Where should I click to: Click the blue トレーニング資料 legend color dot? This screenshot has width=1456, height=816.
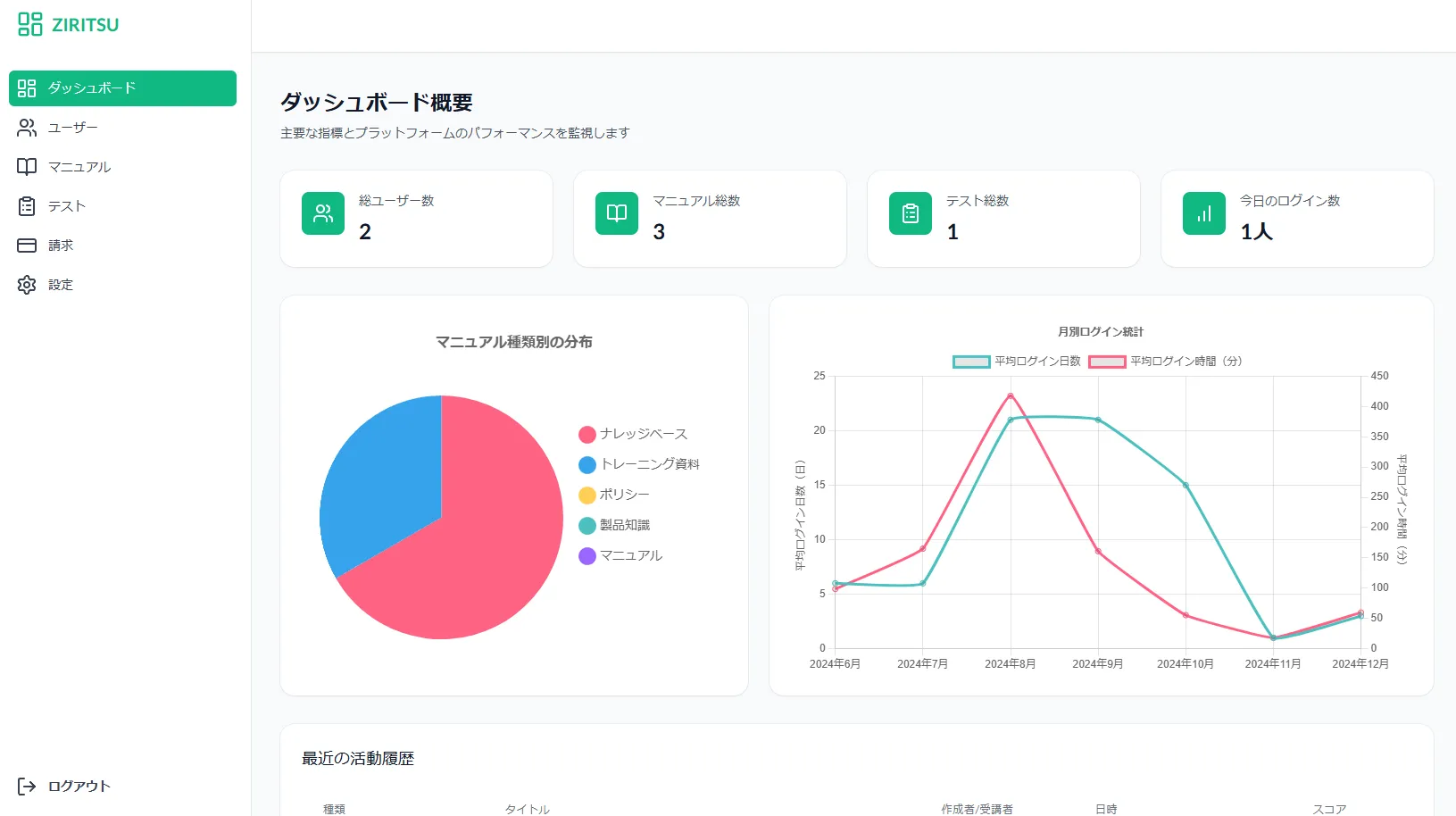[x=587, y=465]
